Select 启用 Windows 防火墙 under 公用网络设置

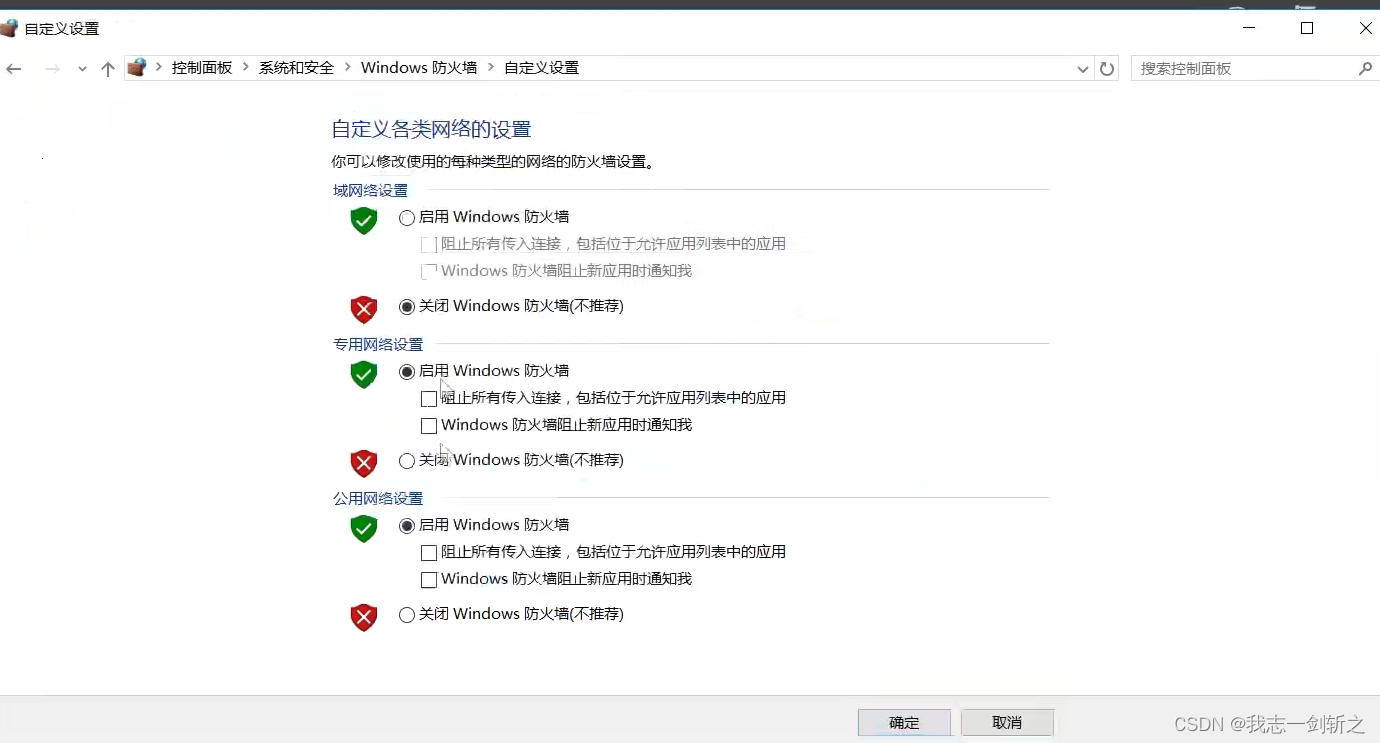407,526
